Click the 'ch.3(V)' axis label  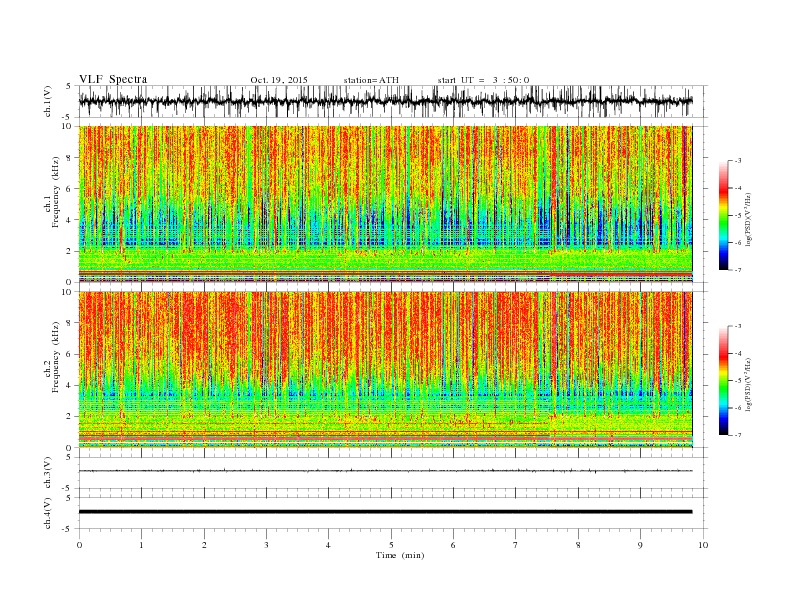point(48,473)
